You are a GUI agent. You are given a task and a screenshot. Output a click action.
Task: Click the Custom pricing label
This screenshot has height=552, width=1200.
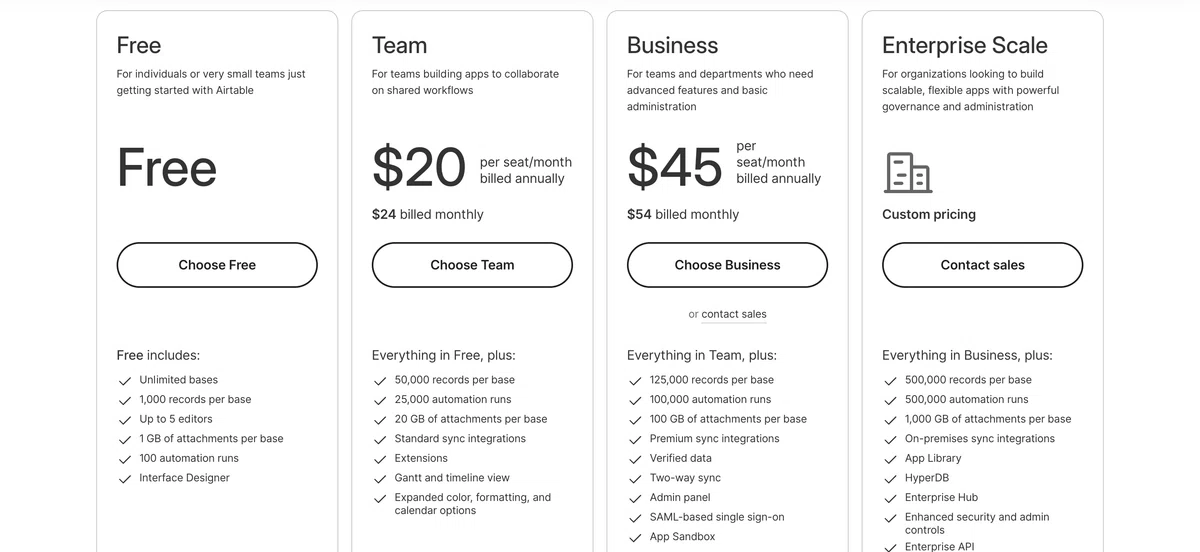(929, 214)
